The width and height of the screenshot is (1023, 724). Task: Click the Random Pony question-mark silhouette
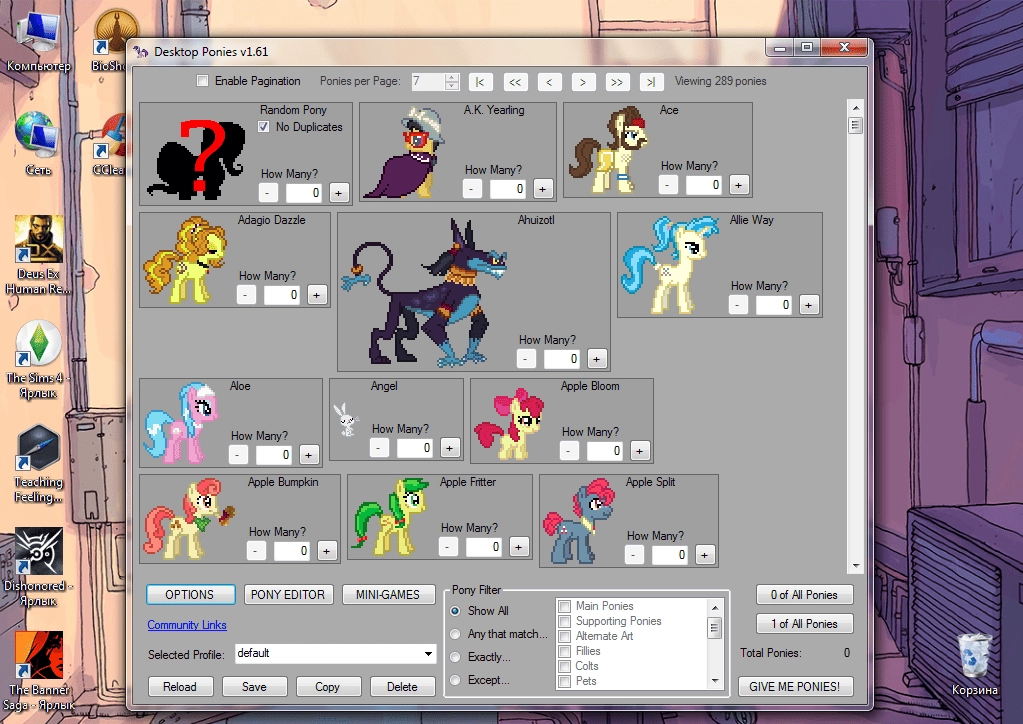pyautogui.click(x=196, y=158)
